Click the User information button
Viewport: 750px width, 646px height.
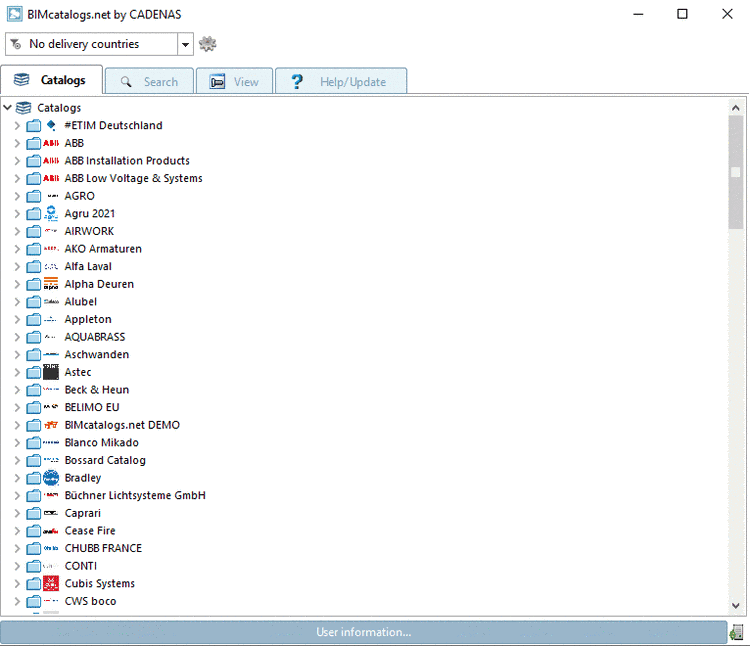click(x=364, y=632)
